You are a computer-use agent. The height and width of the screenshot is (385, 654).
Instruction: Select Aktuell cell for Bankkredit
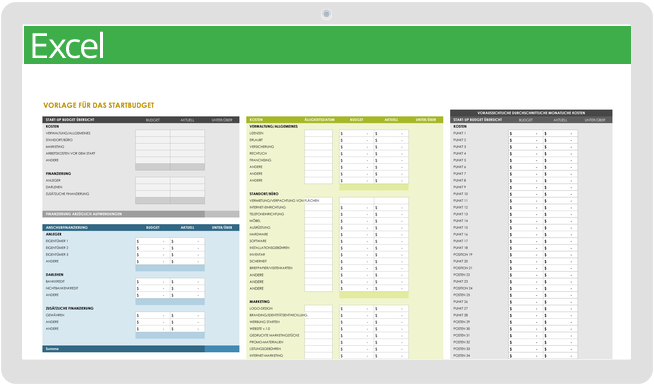pos(187,282)
